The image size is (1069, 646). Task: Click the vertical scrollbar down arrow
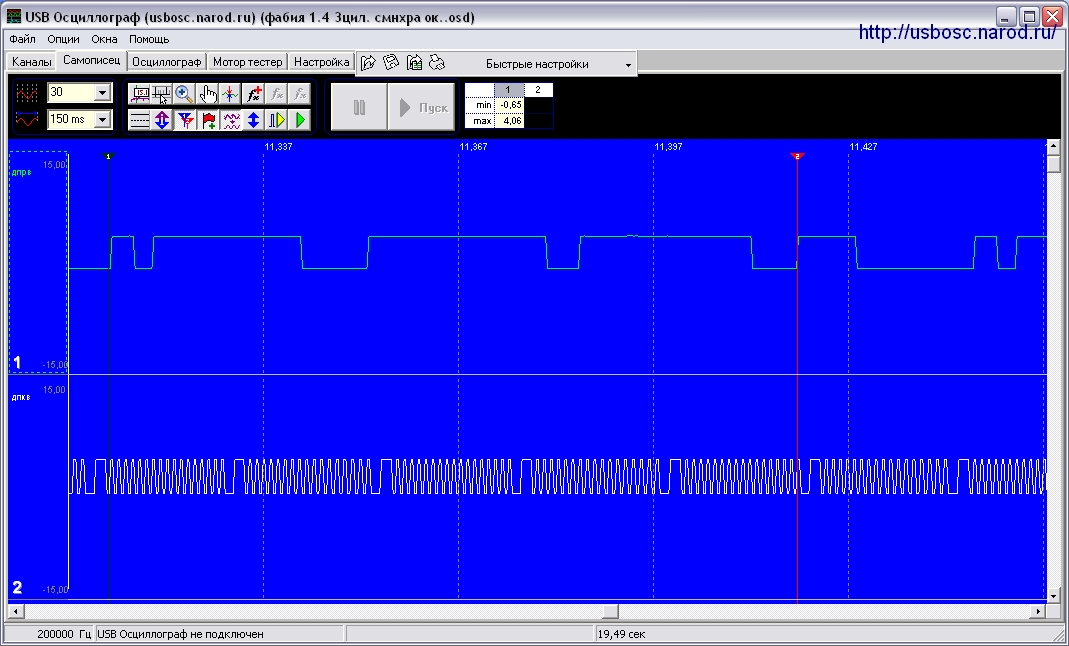[1053, 596]
